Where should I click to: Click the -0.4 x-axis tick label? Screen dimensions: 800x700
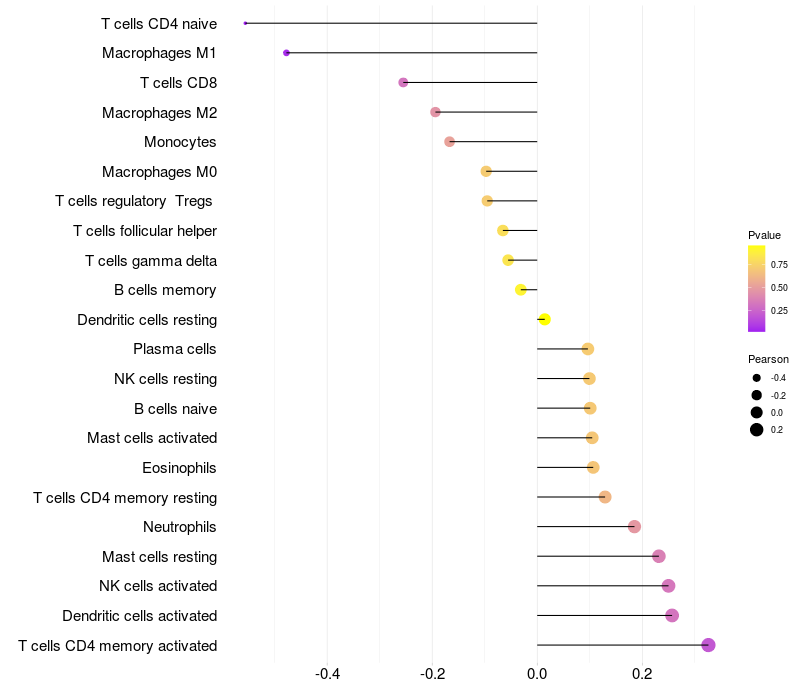pyautogui.click(x=327, y=672)
